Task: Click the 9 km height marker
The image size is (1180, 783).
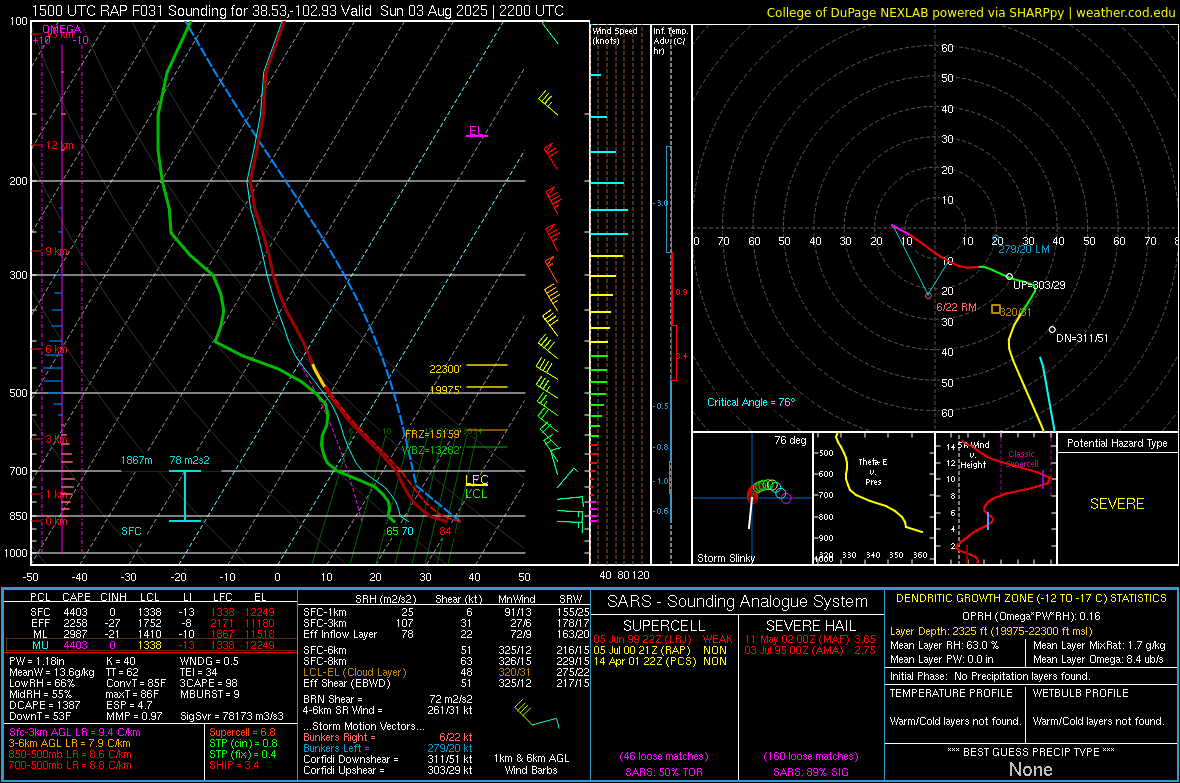Action: coord(56,251)
